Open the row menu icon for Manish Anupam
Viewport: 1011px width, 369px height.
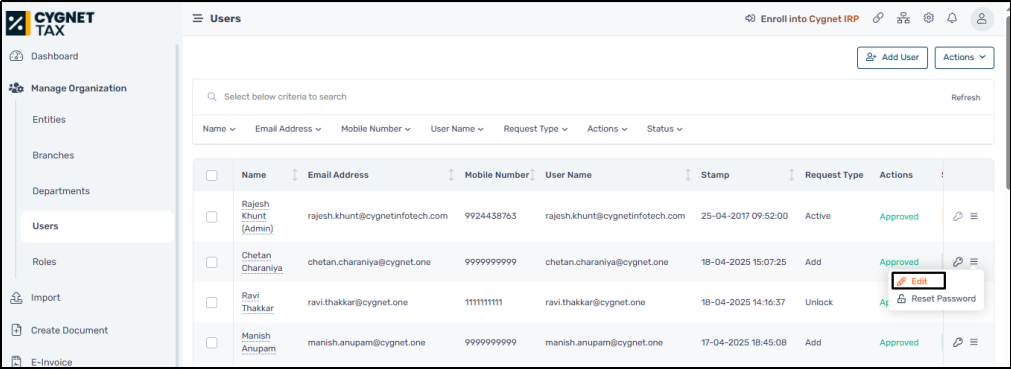[974, 342]
